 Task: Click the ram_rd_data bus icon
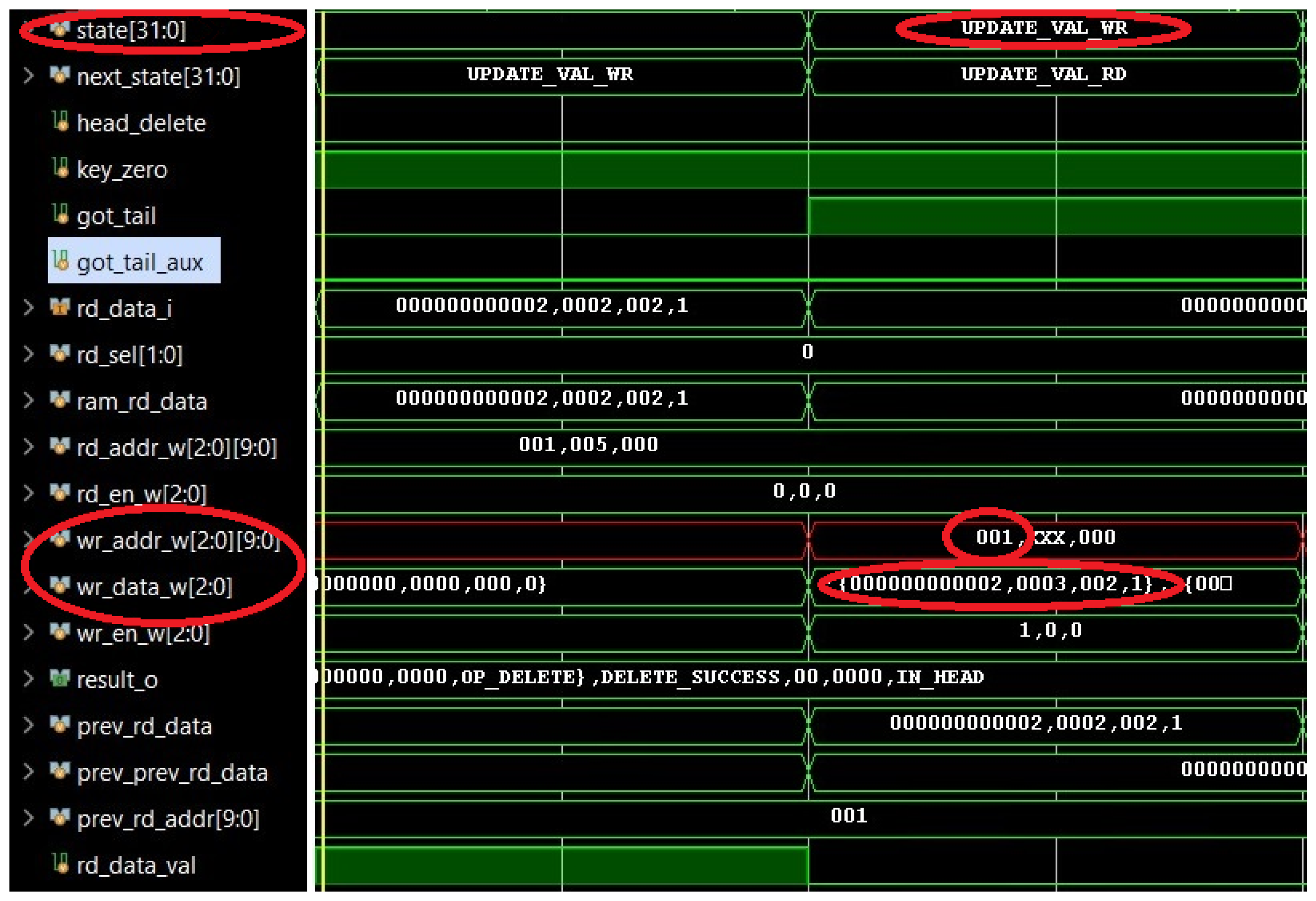[x=60, y=400]
